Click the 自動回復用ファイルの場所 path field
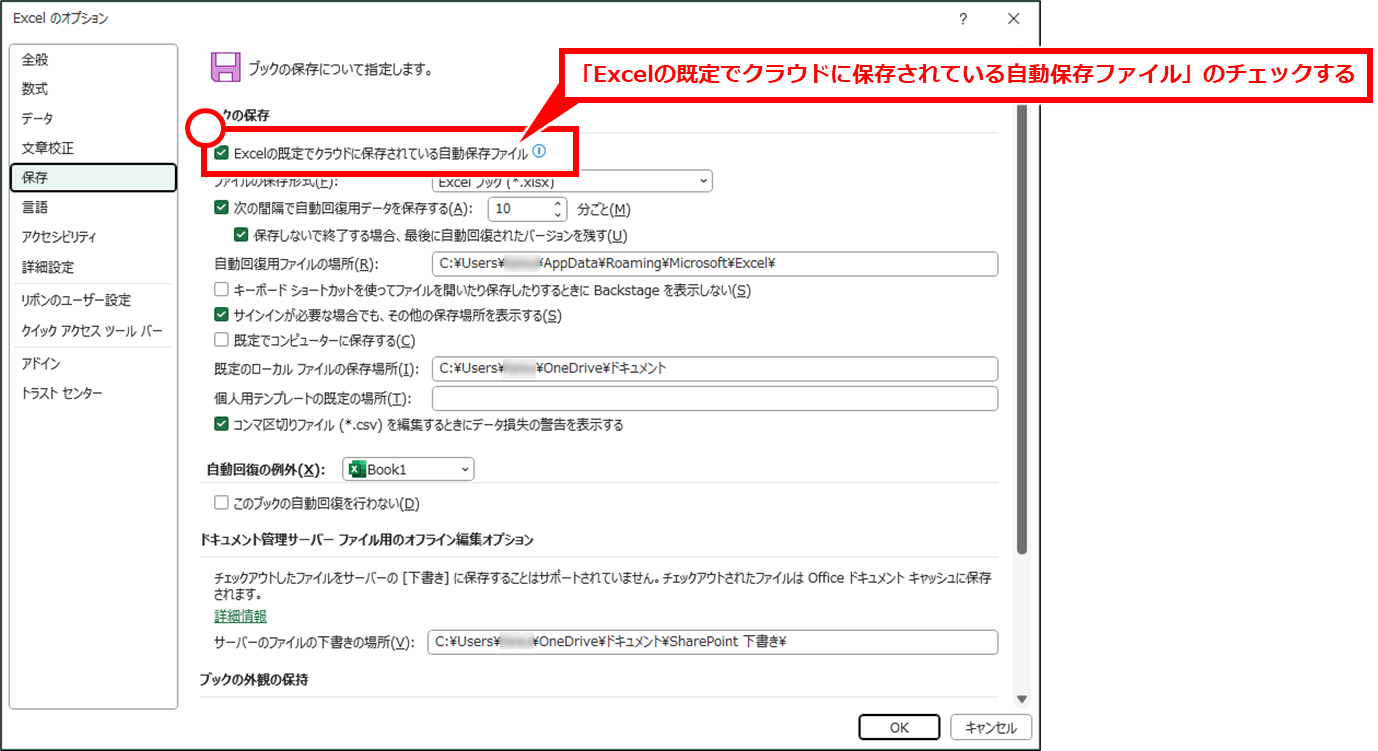The image size is (1378, 751). (x=715, y=264)
